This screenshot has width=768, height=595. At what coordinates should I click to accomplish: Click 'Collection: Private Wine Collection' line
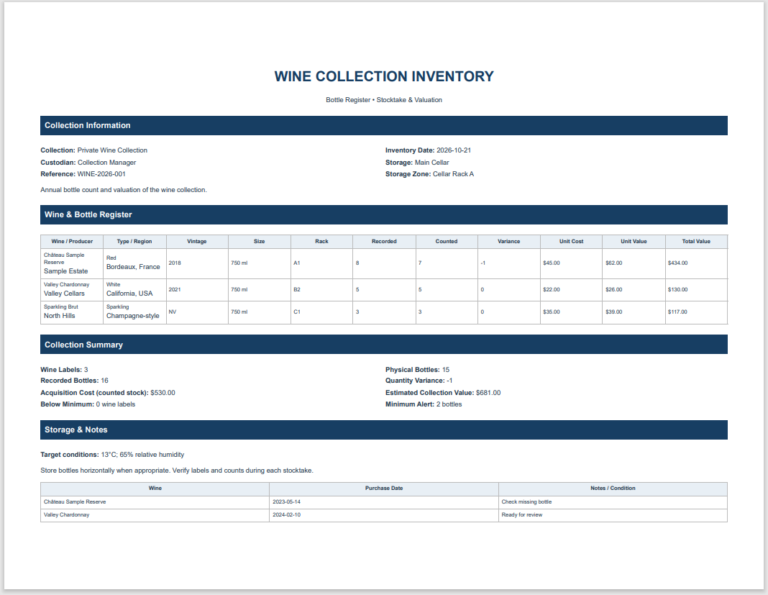click(x=94, y=150)
